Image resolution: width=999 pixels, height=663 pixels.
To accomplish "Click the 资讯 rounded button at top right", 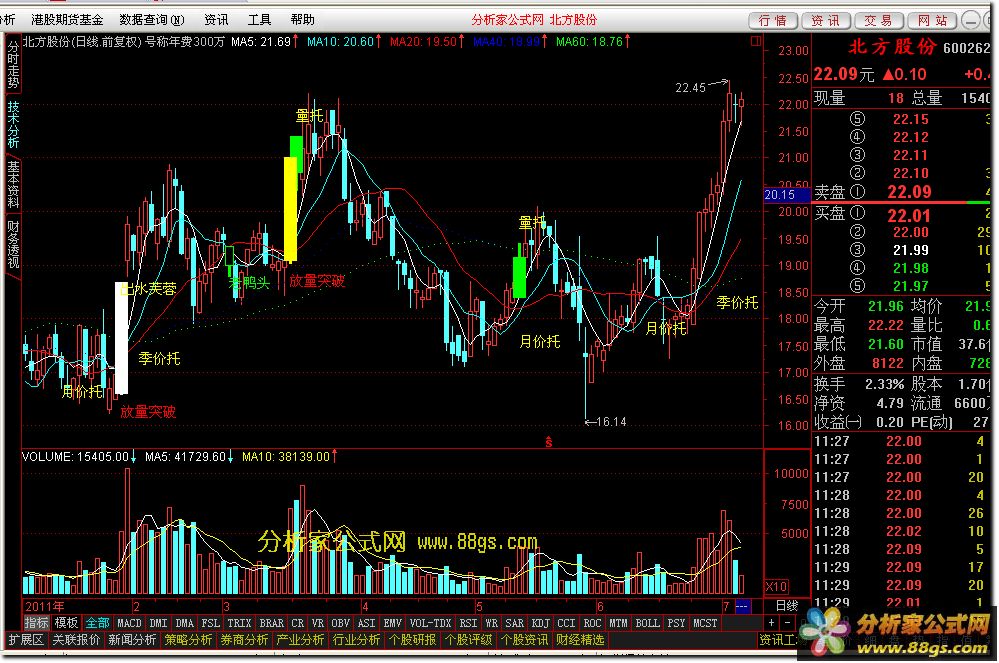I will click(826, 21).
